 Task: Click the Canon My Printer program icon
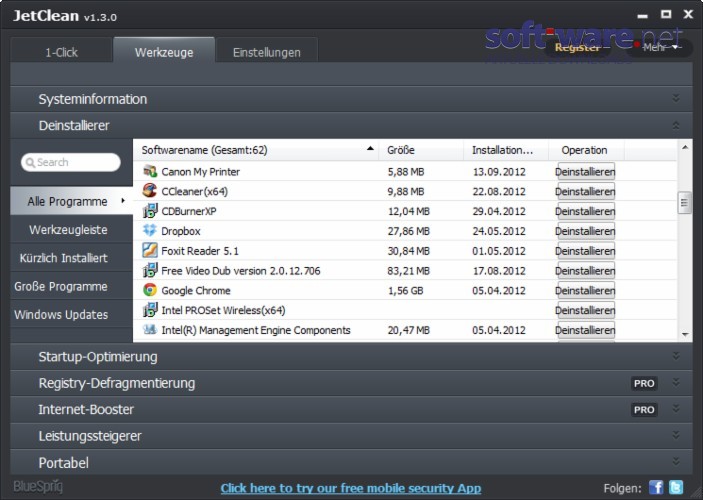click(150, 171)
